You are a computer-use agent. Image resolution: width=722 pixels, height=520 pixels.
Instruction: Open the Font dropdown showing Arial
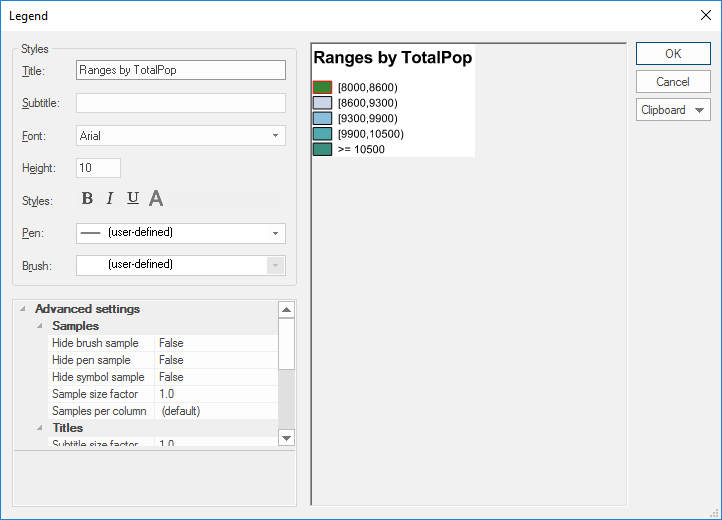tap(275, 136)
